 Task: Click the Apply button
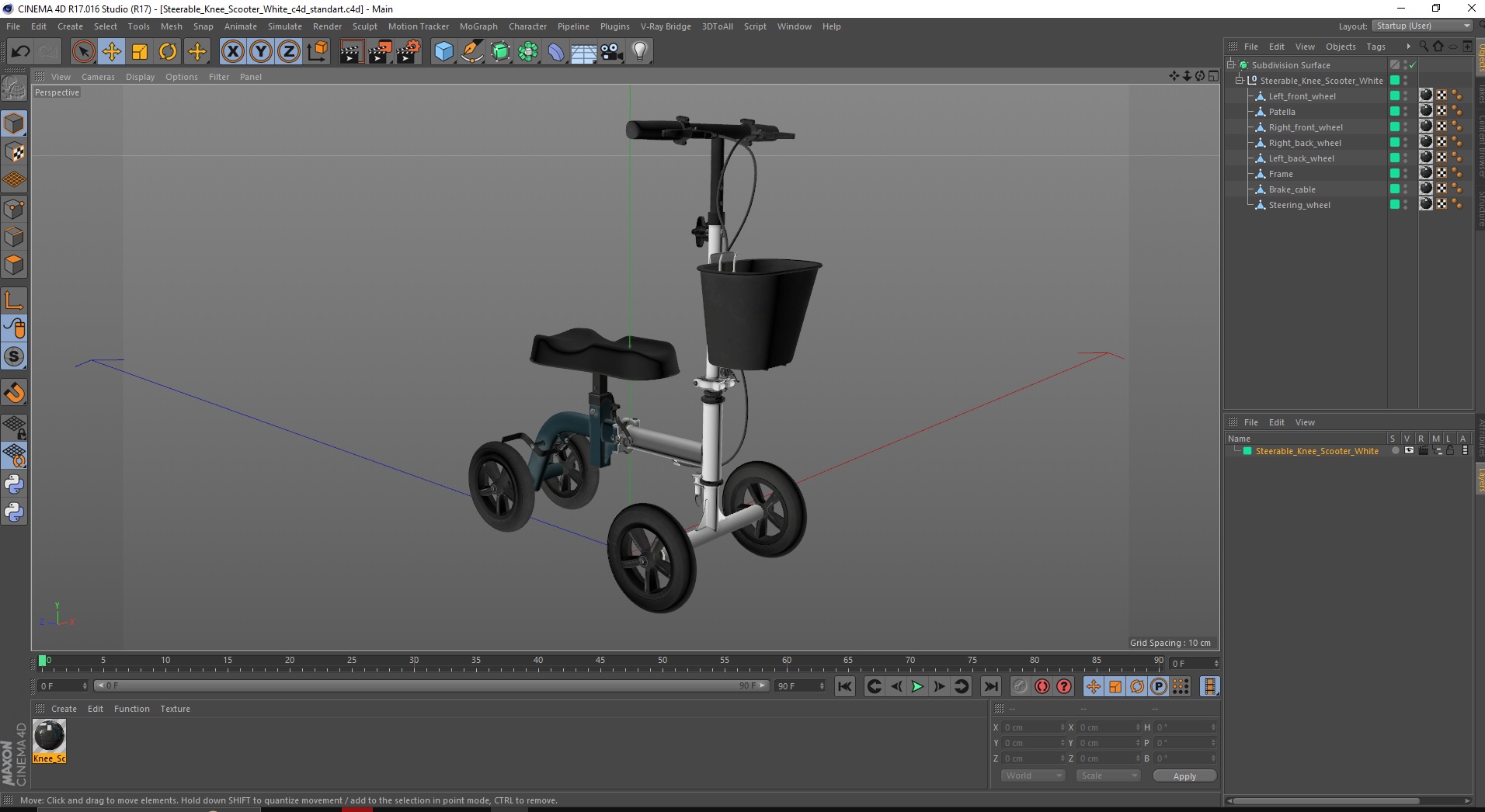(x=1184, y=776)
